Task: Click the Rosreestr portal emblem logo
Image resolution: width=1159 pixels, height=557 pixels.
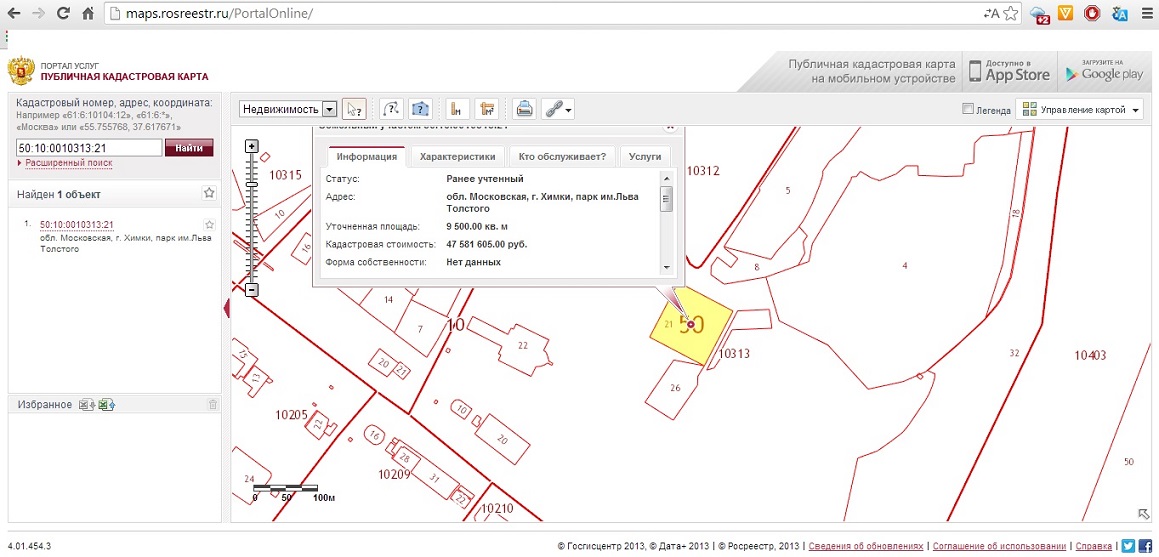Action: 21,71
